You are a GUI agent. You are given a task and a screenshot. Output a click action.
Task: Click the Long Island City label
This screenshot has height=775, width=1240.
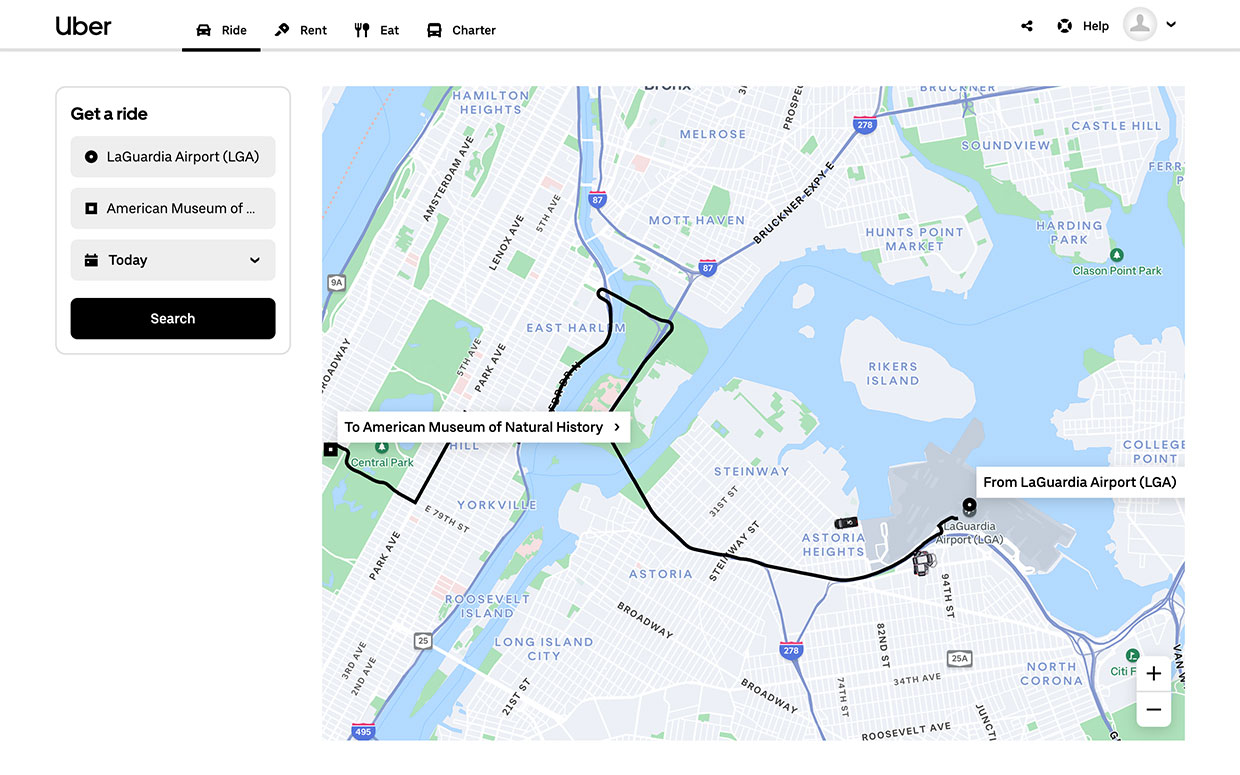(x=544, y=649)
